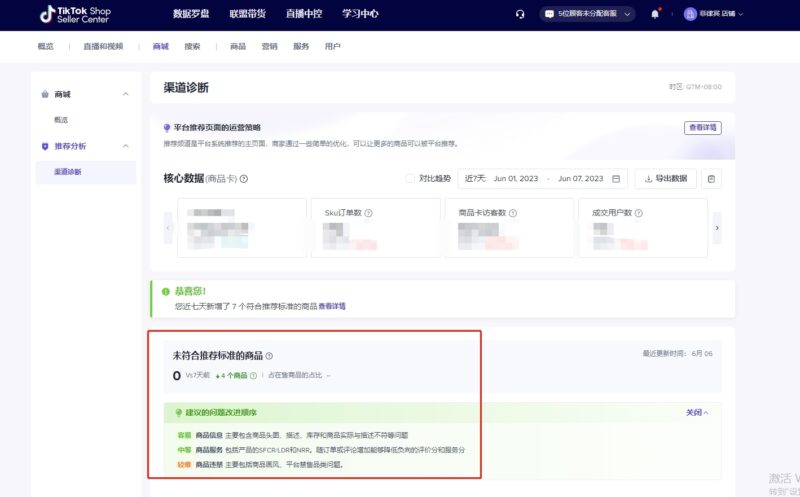Viewport: 800px width, 497px height.
Task: Switch to the 搜索 tab
Action: click(x=192, y=46)
